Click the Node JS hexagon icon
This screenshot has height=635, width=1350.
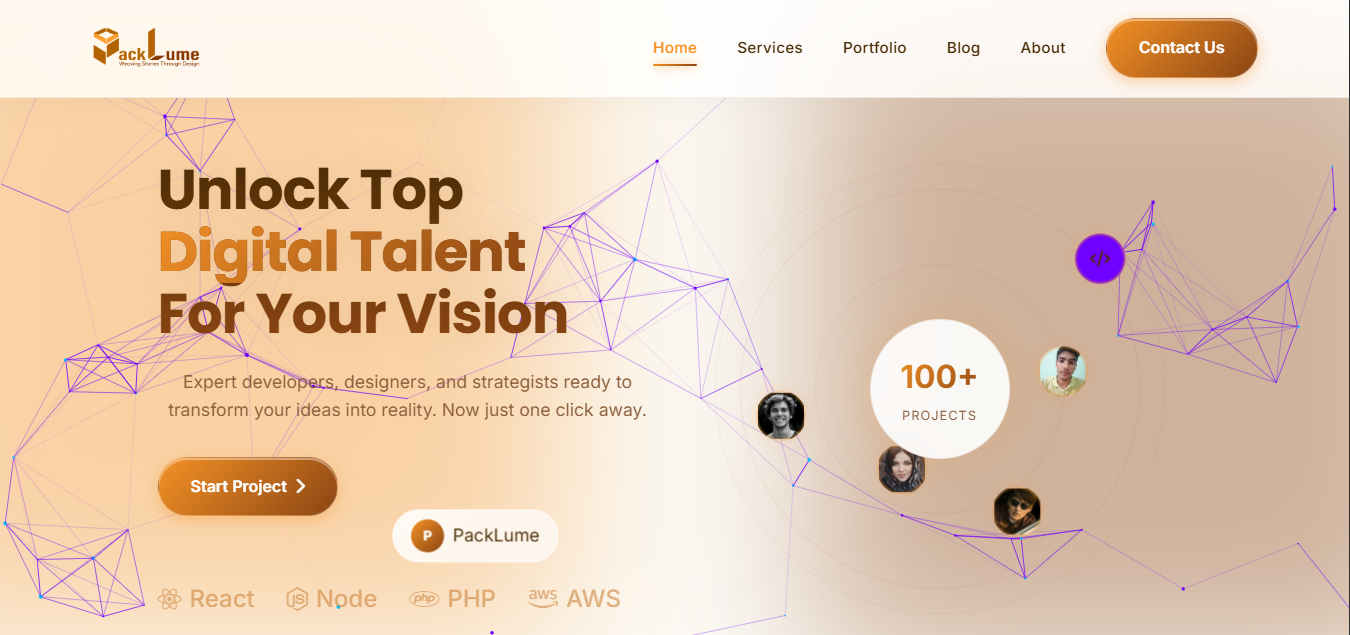click(x=297, y=599)
